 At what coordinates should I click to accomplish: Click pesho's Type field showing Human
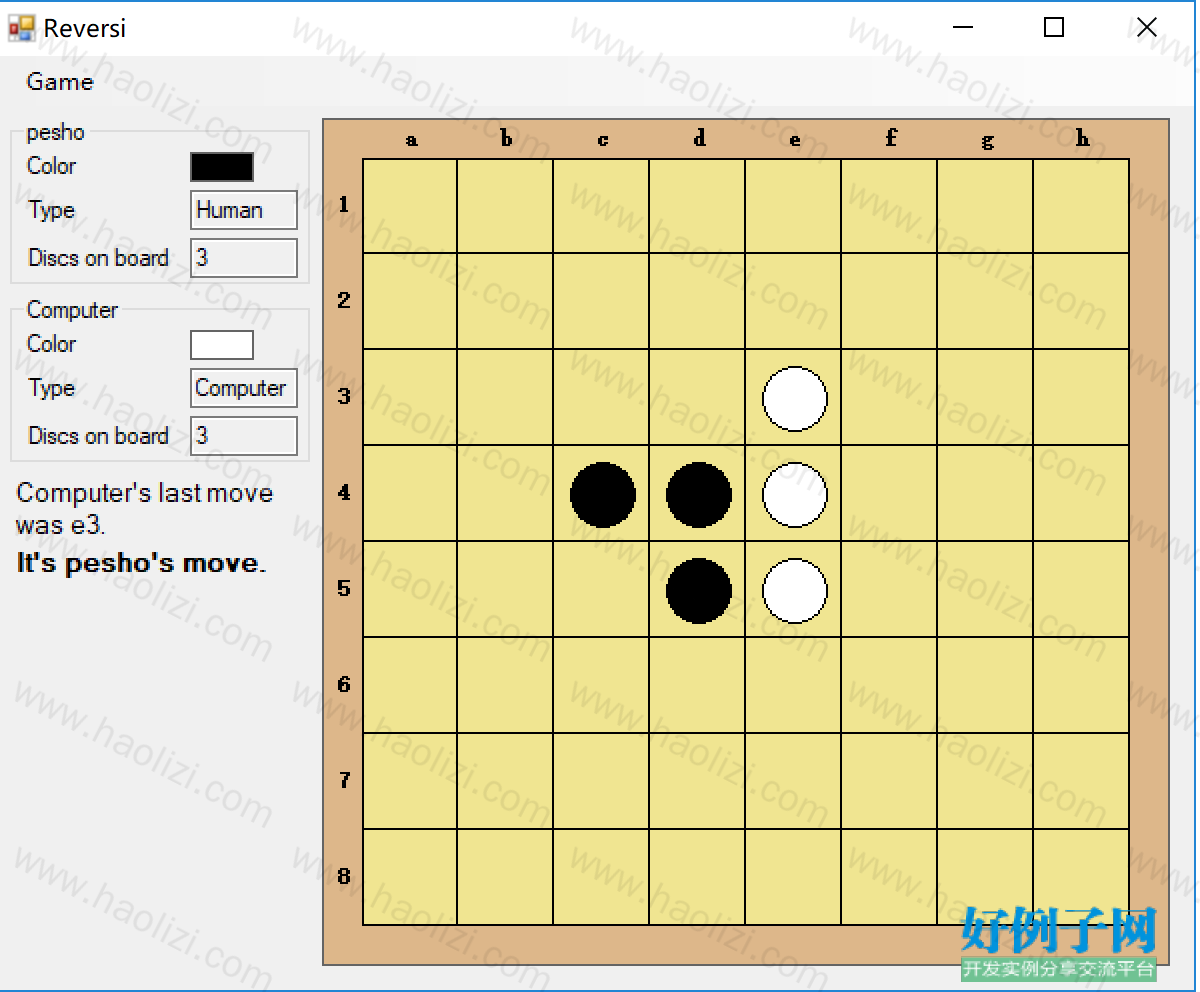pos(244,210)
